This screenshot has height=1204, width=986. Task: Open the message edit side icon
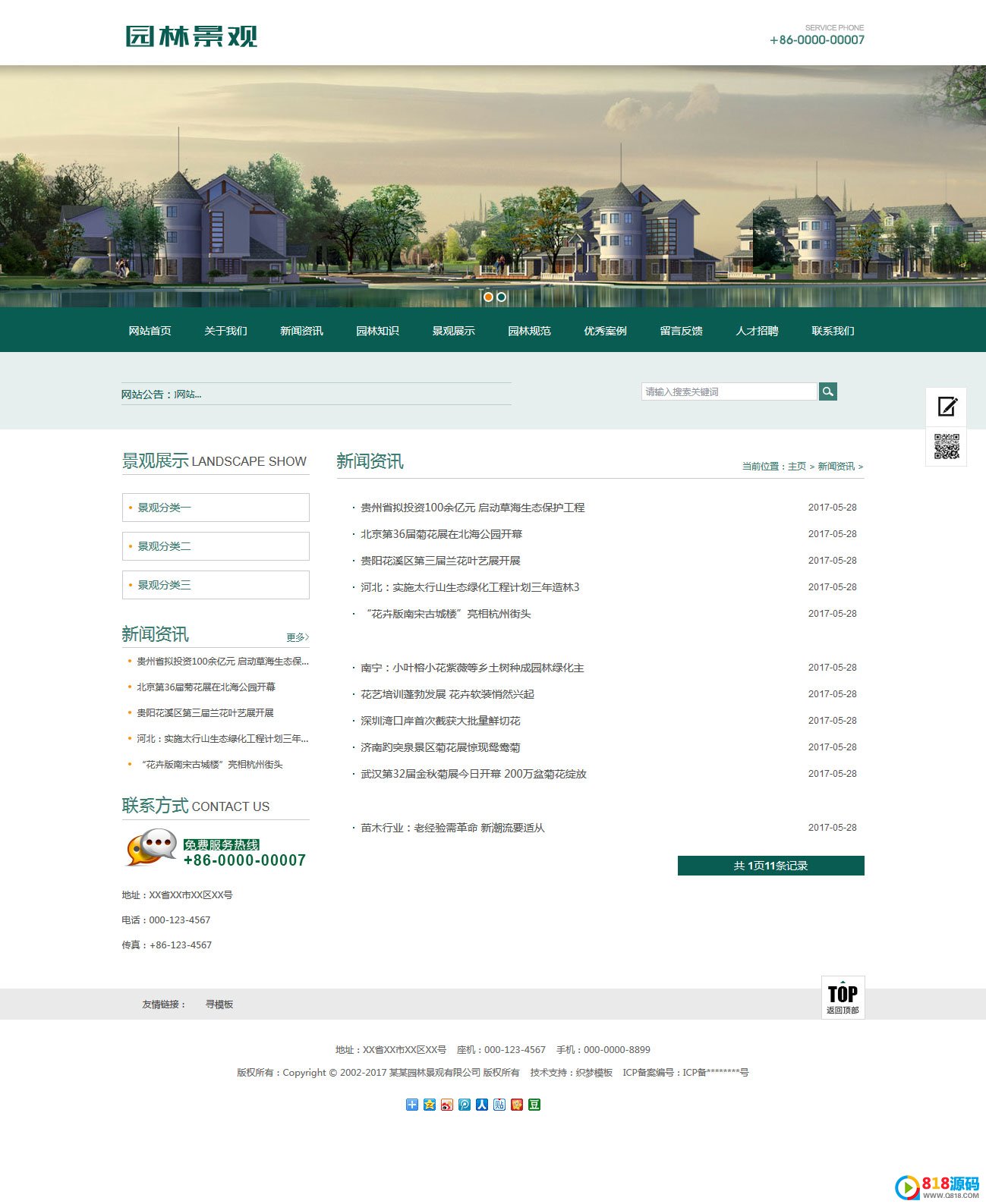(947, 407)
